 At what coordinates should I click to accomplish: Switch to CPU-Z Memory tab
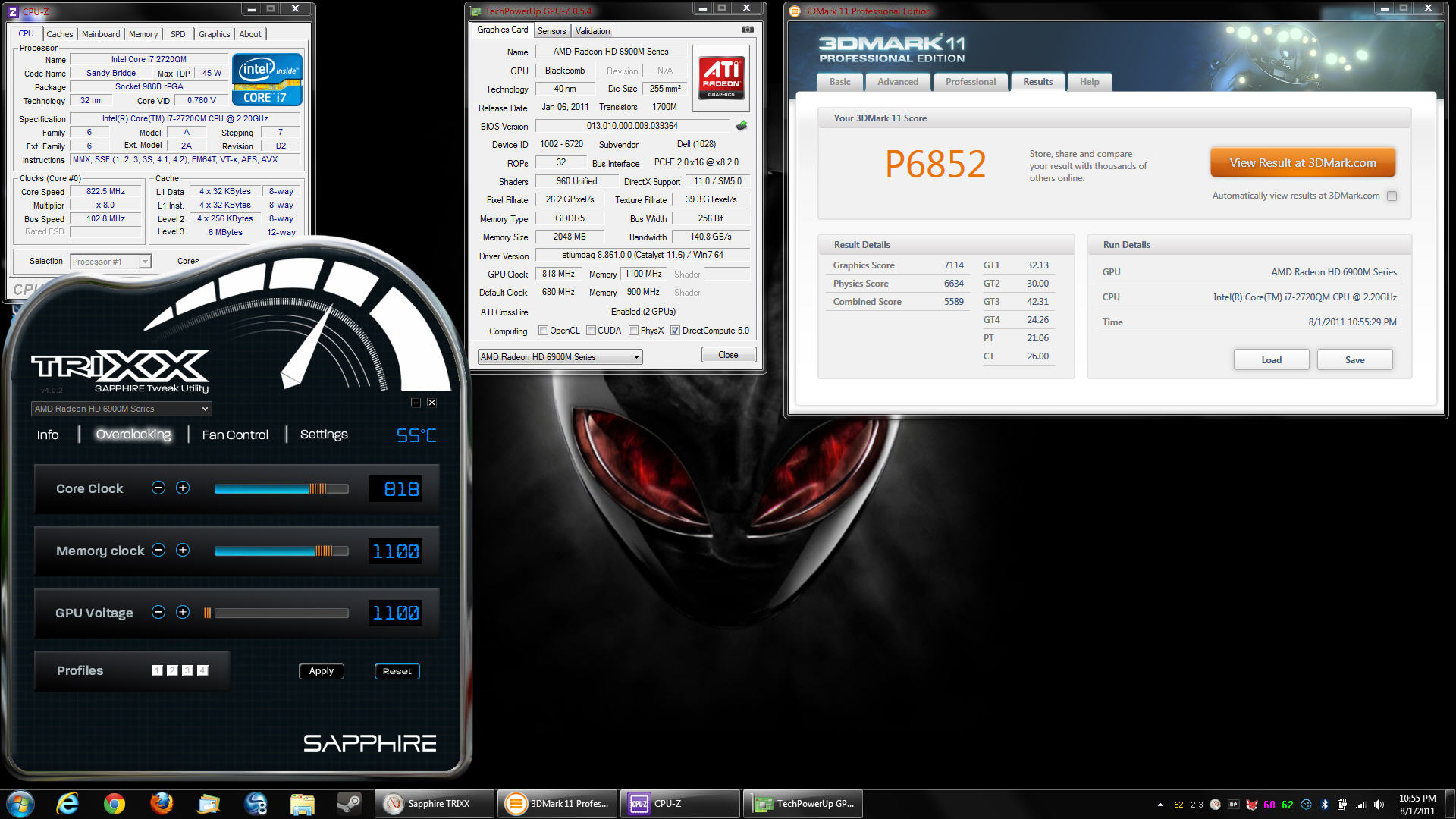coord(143,34)
